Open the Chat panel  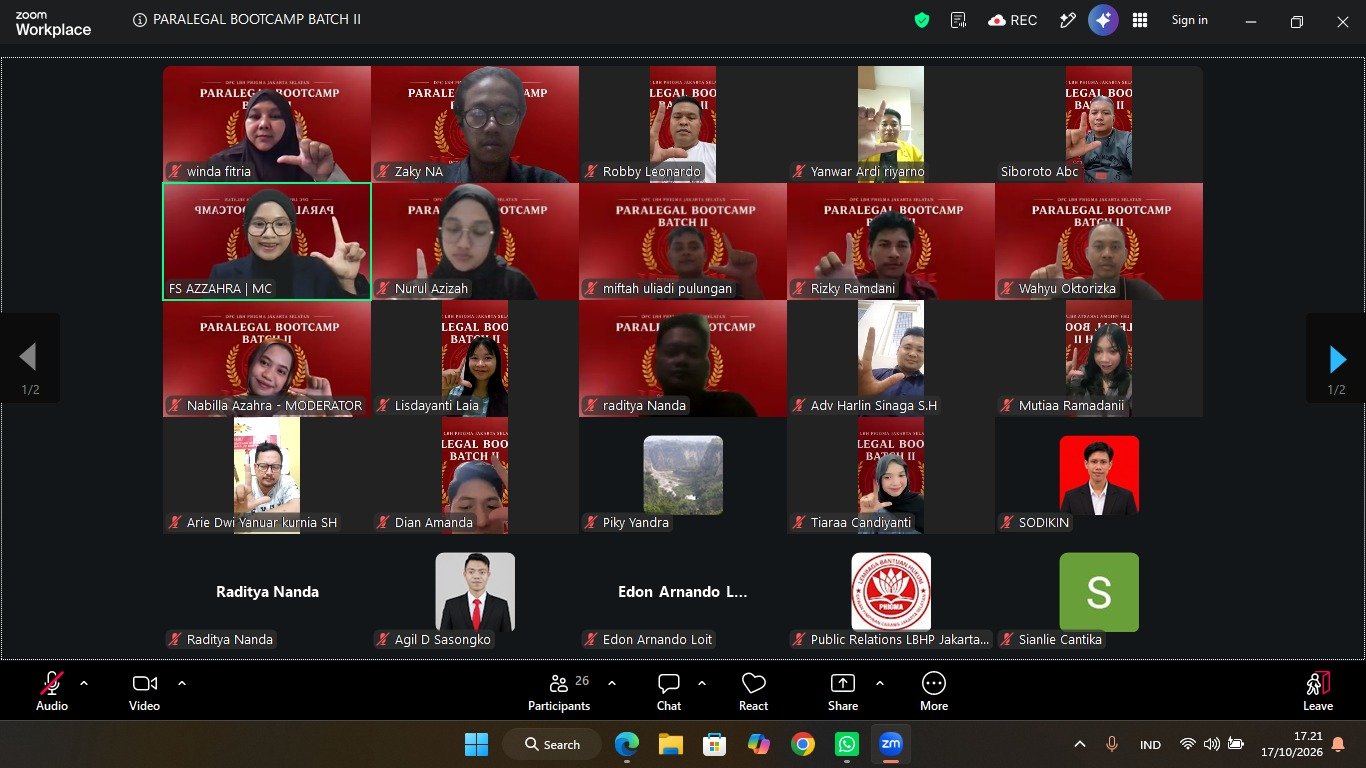(x=669, y=692)
